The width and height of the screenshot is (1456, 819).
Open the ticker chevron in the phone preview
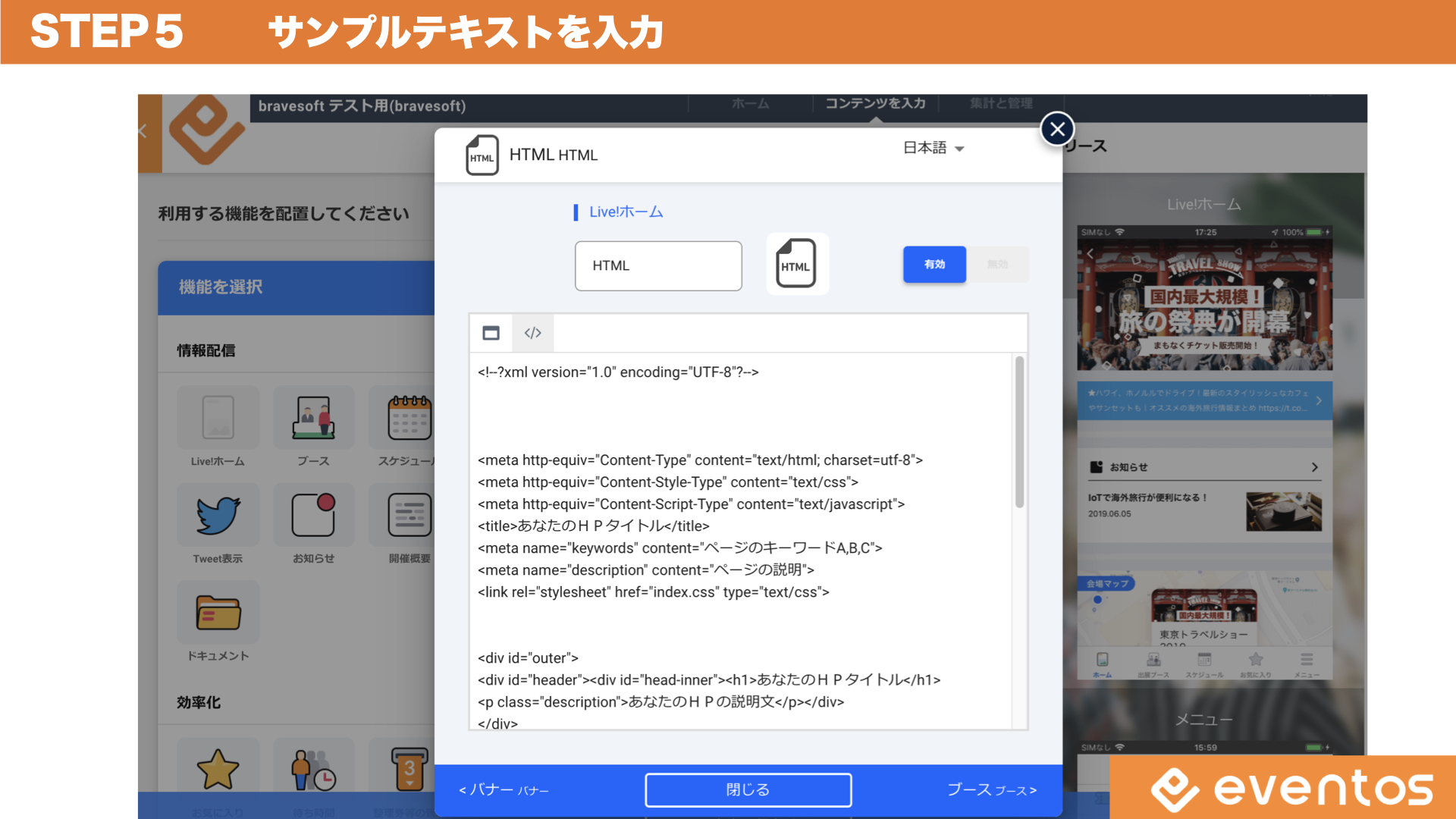(x=1319, y=400)
